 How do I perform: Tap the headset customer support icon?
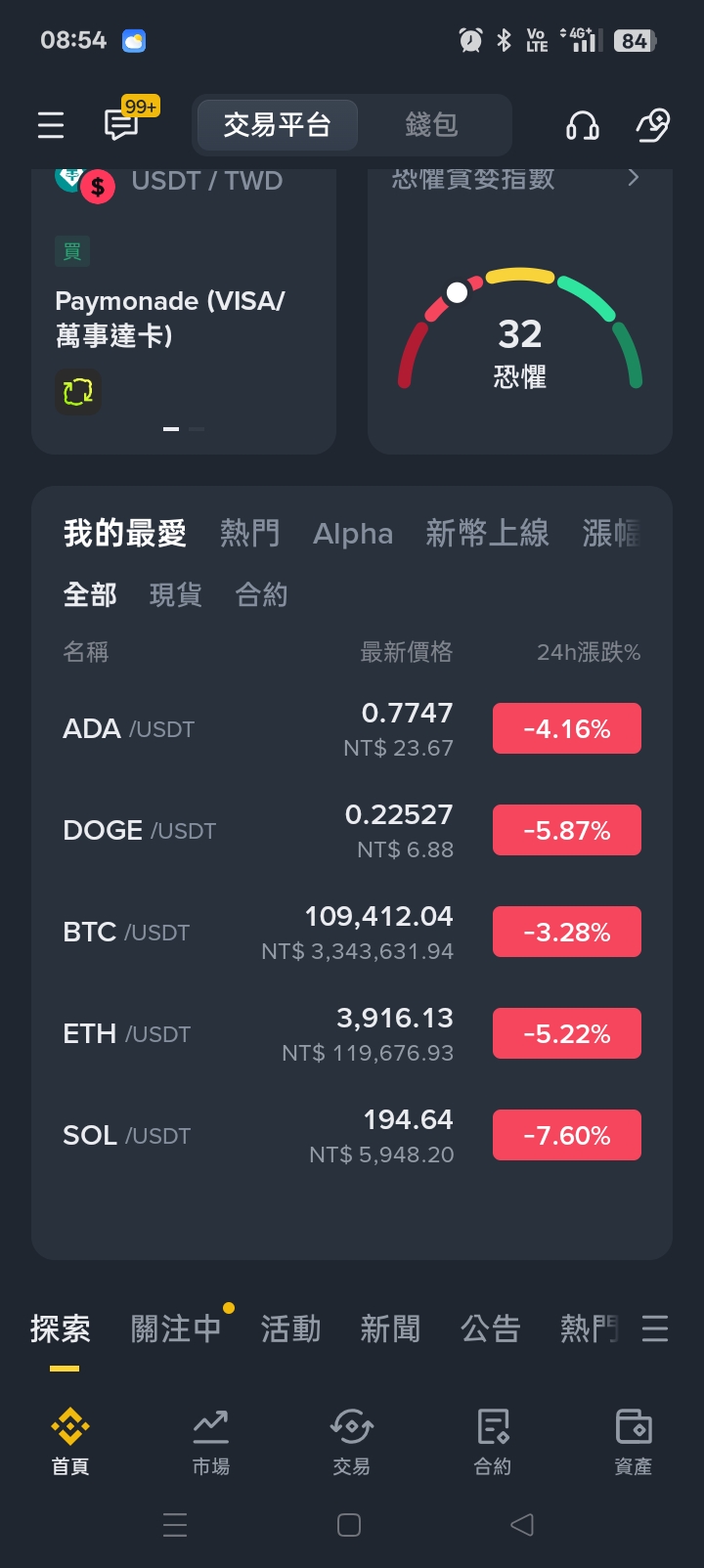583,125
